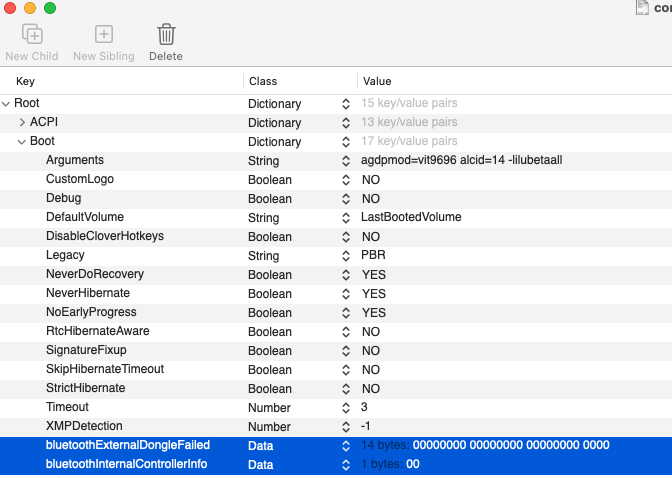Open class stepper for ACPI row
672x478 pixels.
346,123
